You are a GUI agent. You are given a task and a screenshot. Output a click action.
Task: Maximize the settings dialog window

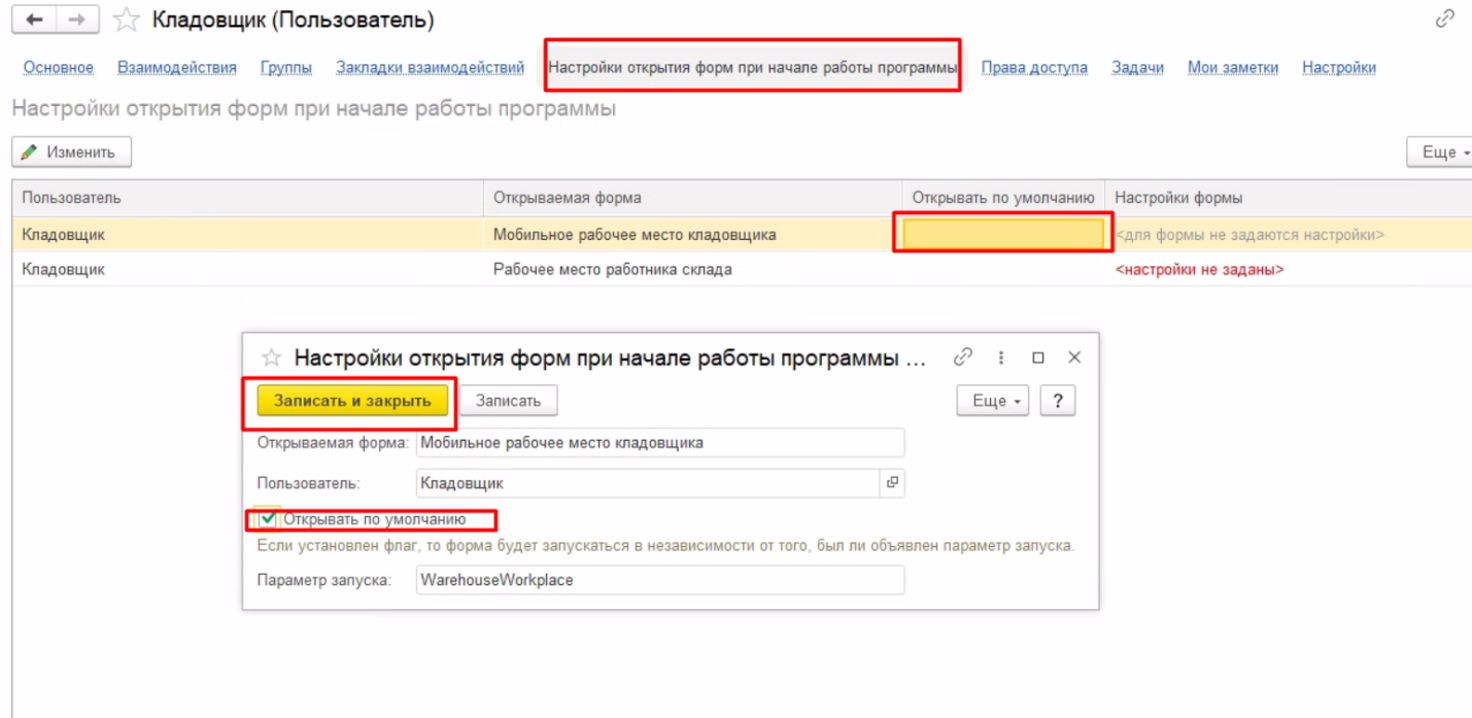click(x=1038, y=357)
